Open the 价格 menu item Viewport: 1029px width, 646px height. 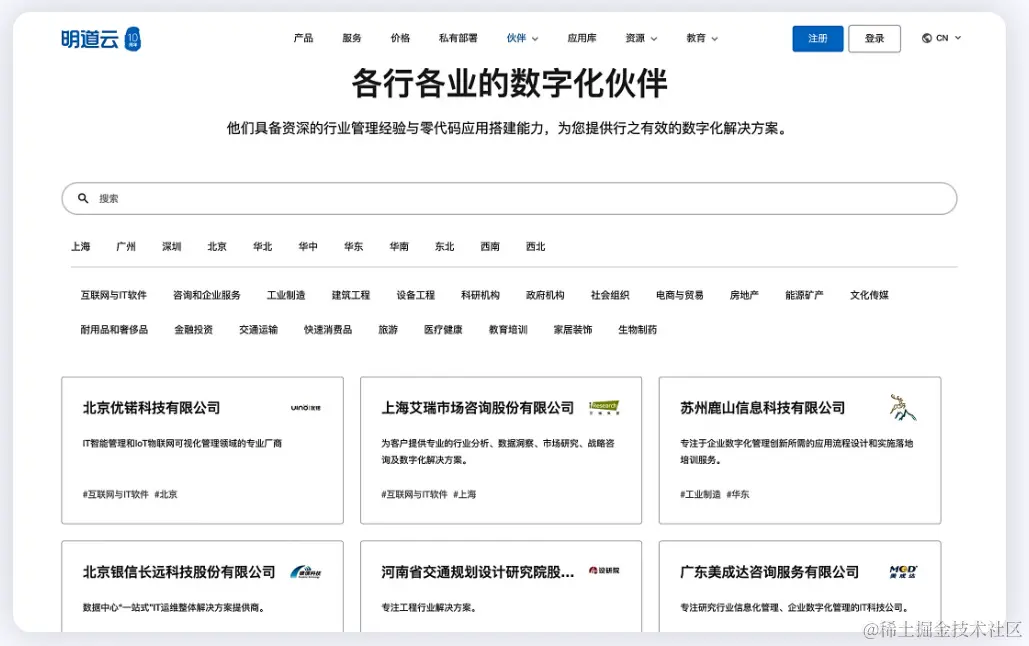click(400, 38)
